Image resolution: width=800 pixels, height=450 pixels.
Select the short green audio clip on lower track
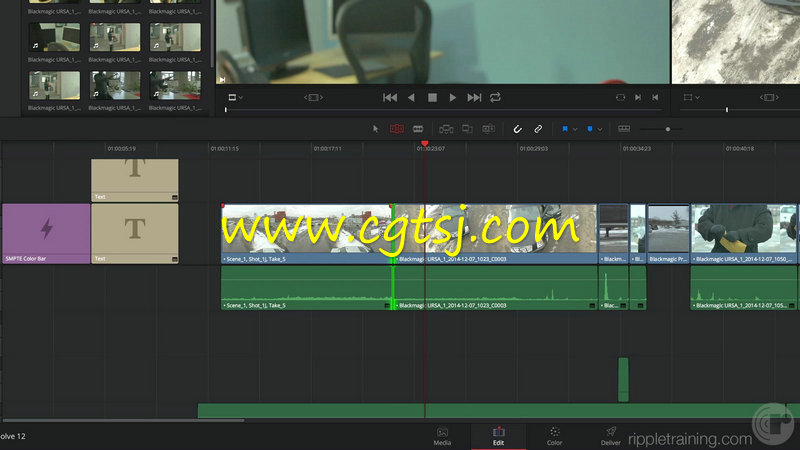(623, 379)
